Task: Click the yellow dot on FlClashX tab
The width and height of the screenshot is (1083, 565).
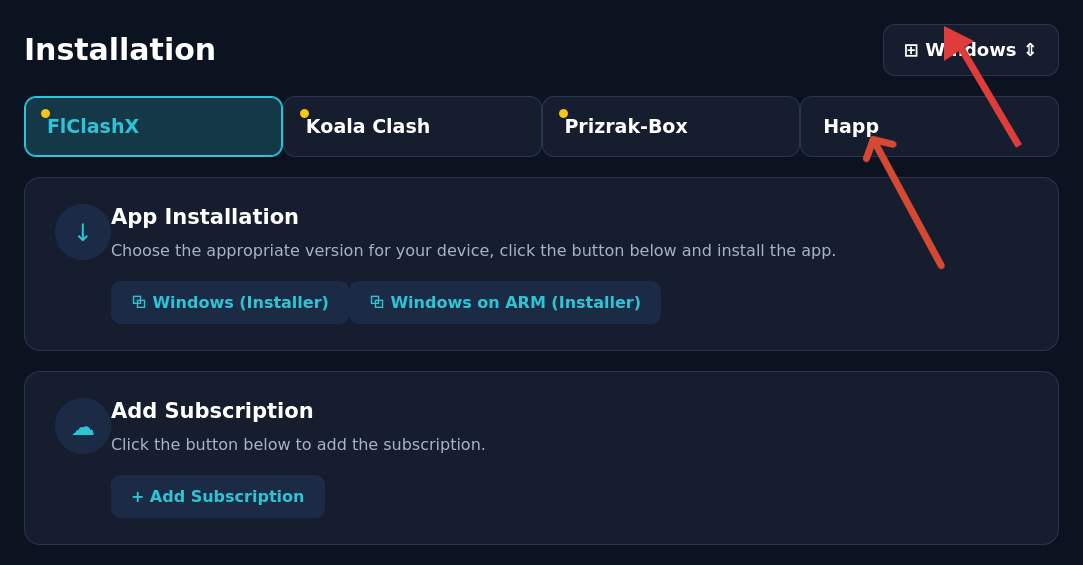Action: point(46,113)
